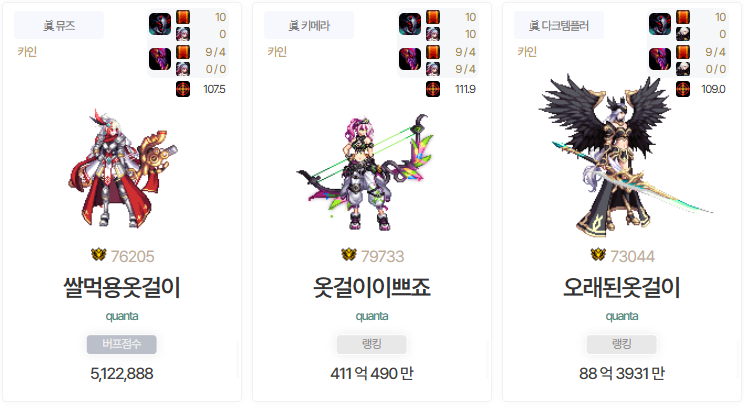744x410 pixels.
Task: Toggle the 랭킹 badge under 옷걸이이쁘죠
Action: (372, 344)
